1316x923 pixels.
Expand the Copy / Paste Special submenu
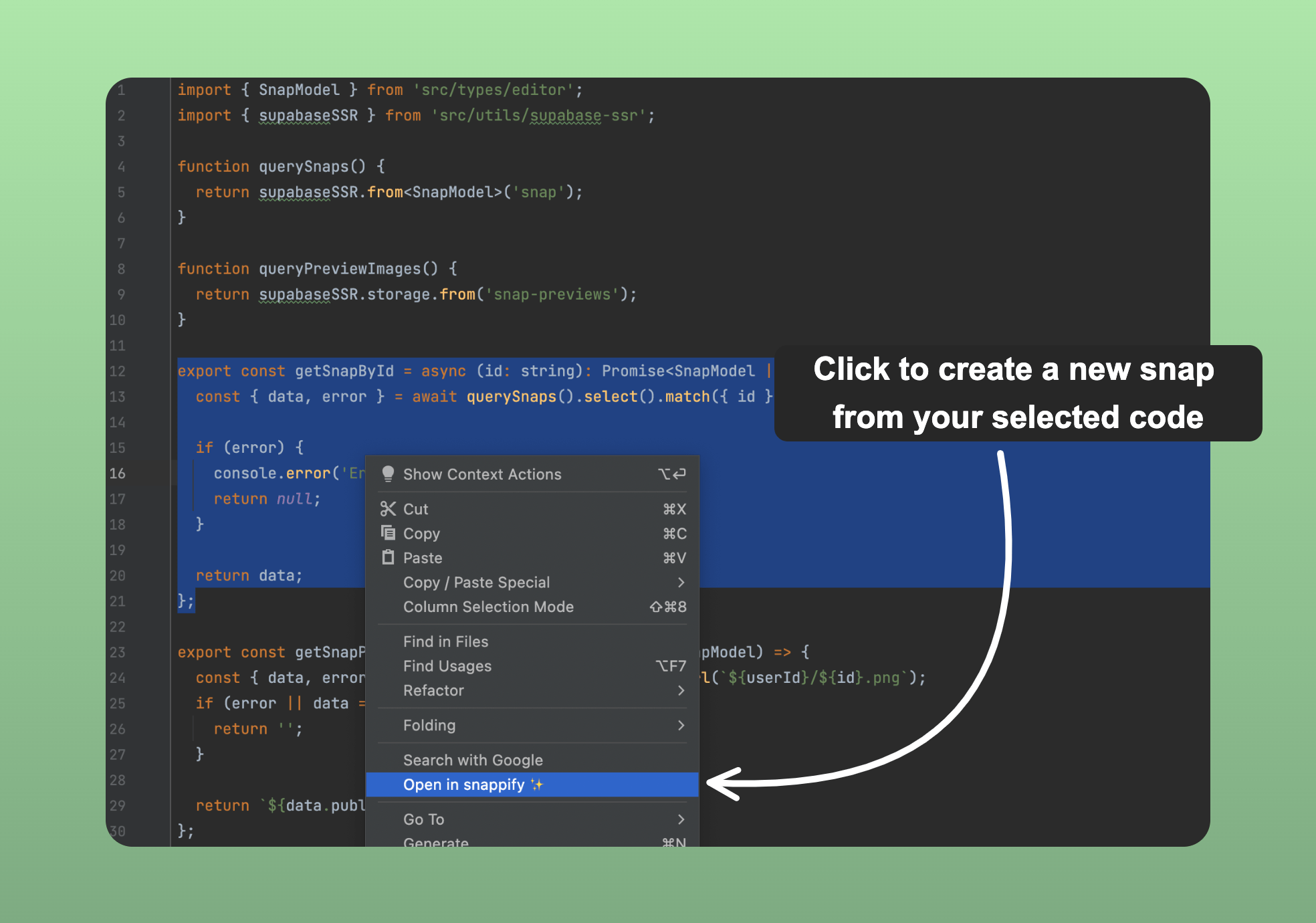click(x=477, y=583)
